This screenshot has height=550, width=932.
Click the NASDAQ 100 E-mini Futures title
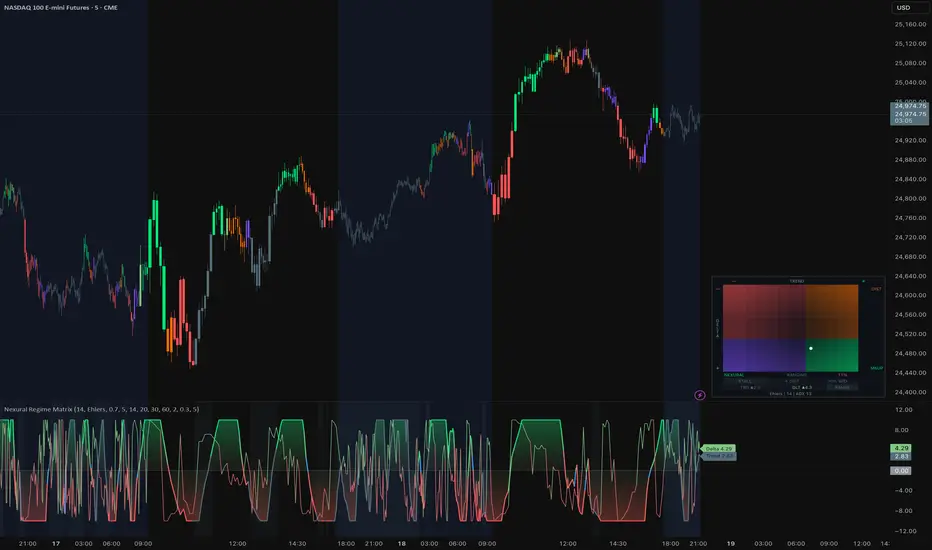[x=61, y=8]
